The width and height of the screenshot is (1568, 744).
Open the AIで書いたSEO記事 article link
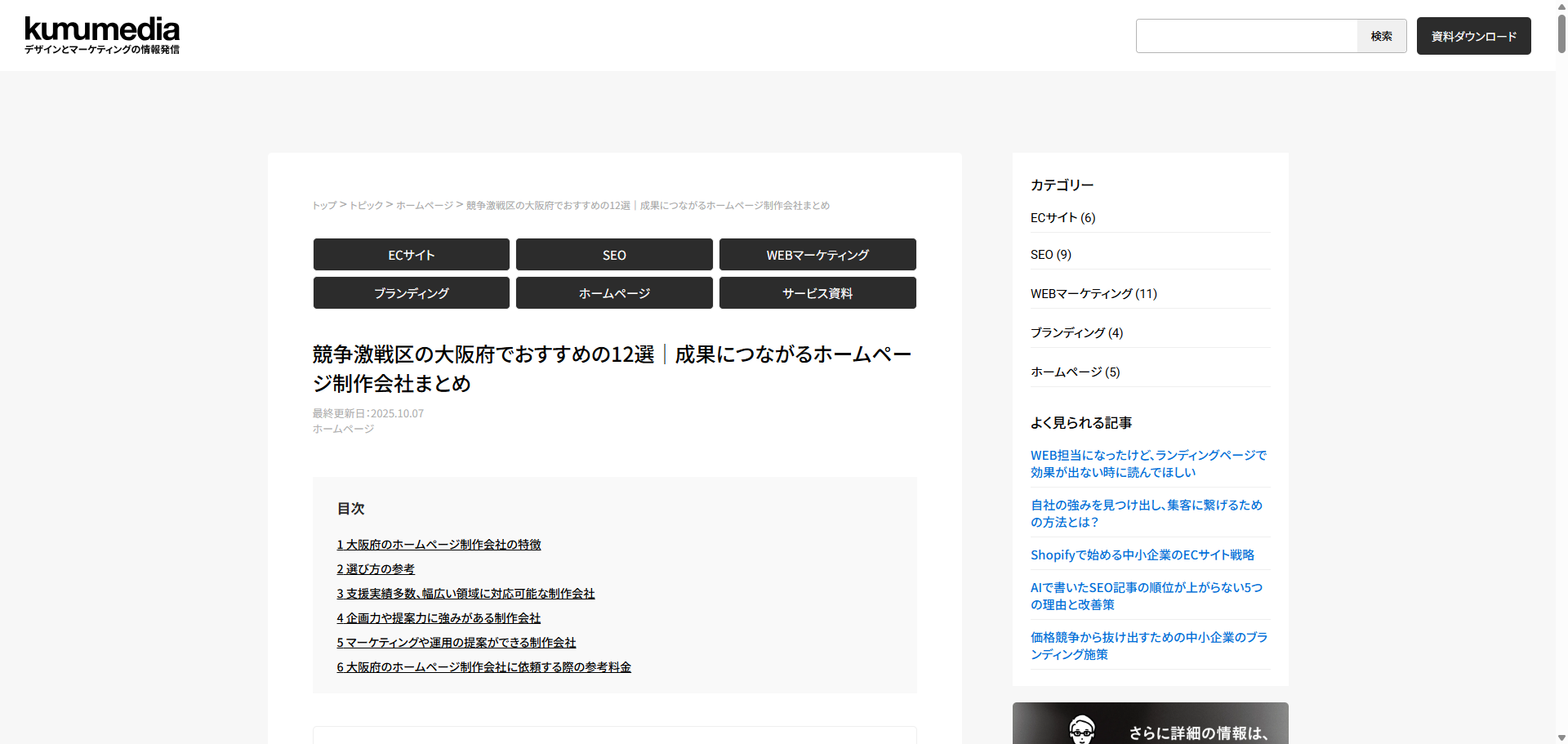[1146, 596]
